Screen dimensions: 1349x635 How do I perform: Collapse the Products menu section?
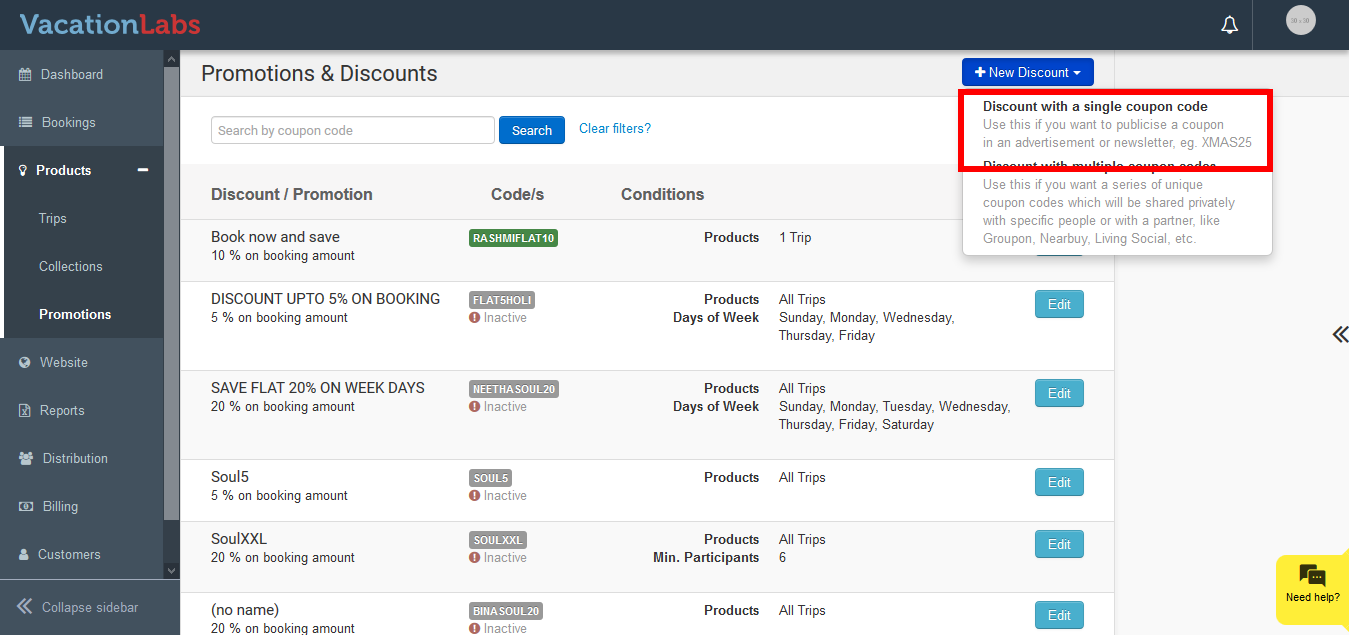[143, 170]
